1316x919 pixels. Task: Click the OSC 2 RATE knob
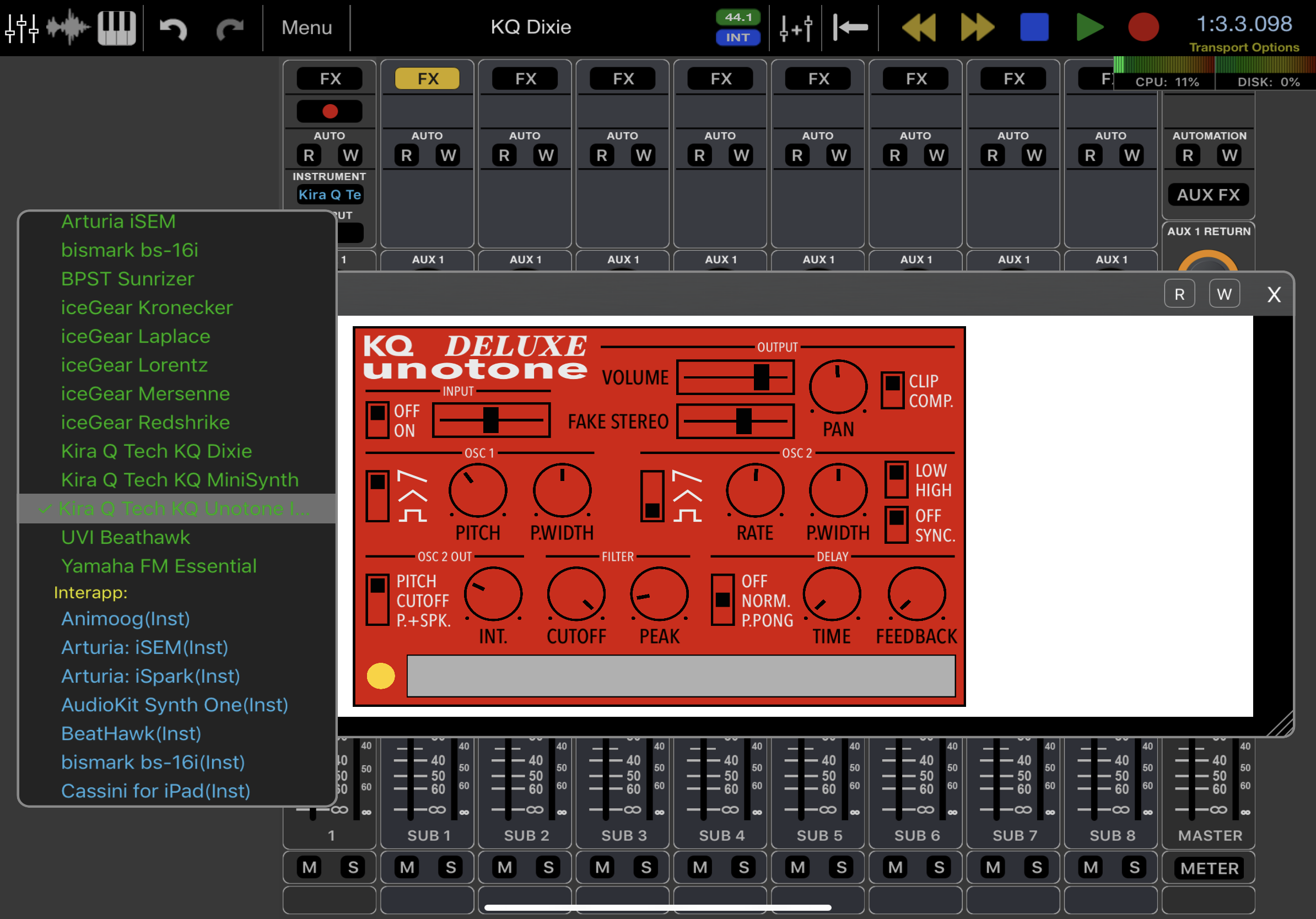click(755, 491)
